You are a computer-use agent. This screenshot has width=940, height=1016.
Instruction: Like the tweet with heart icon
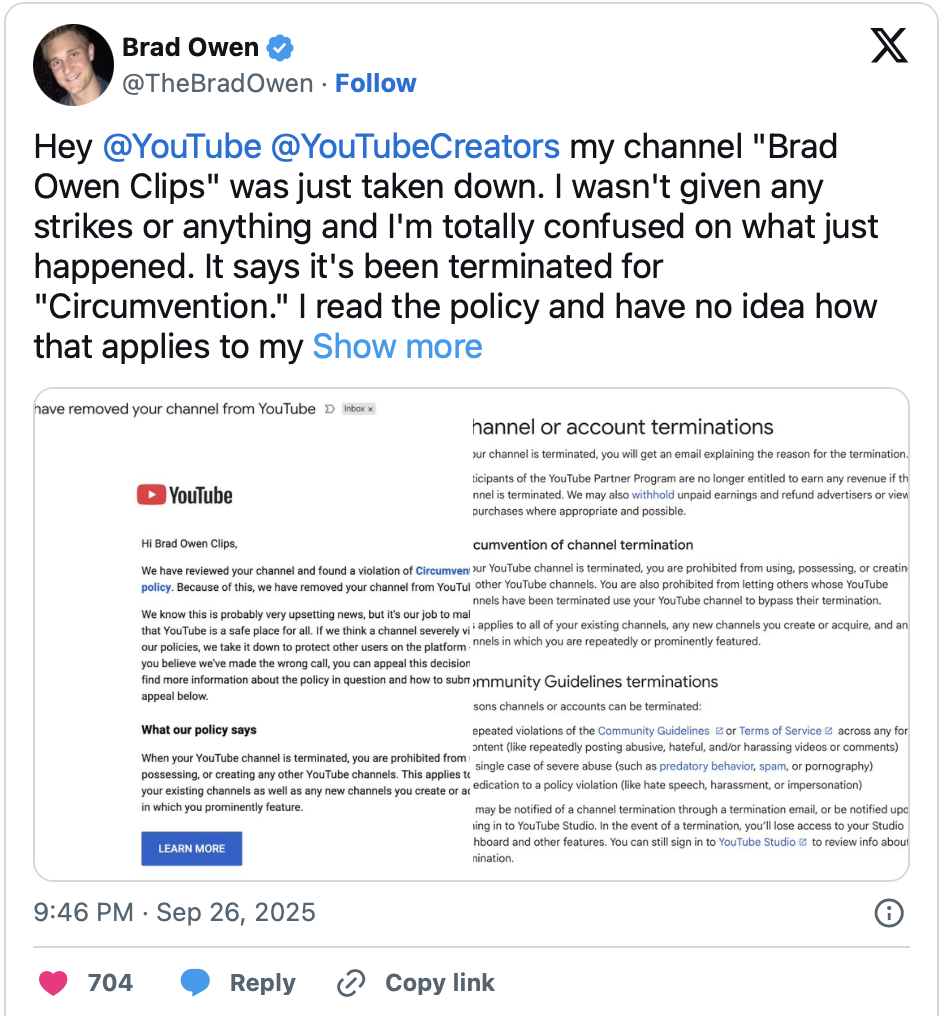[53, 983]
